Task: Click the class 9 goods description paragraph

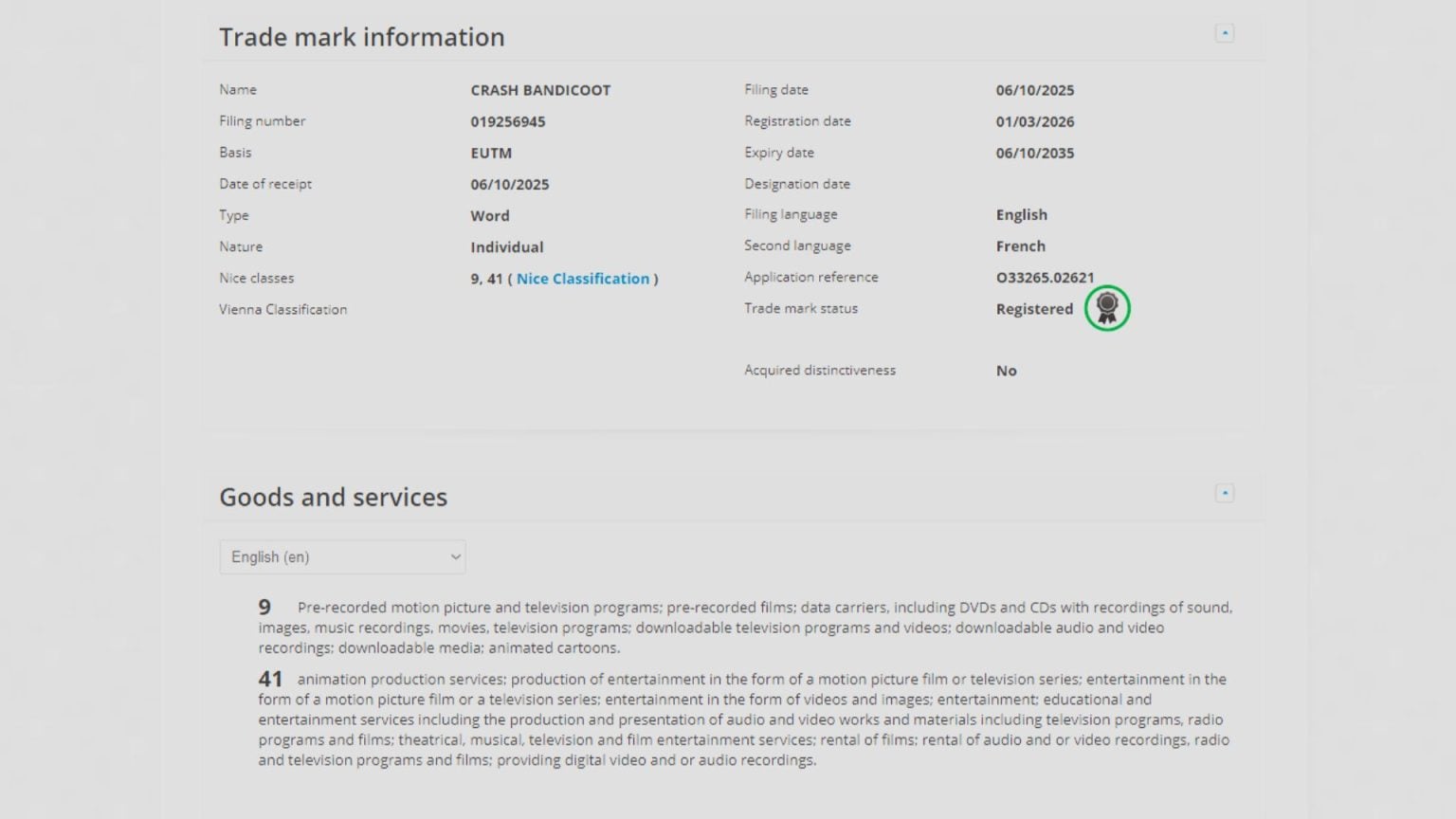Action: point(746,628)
